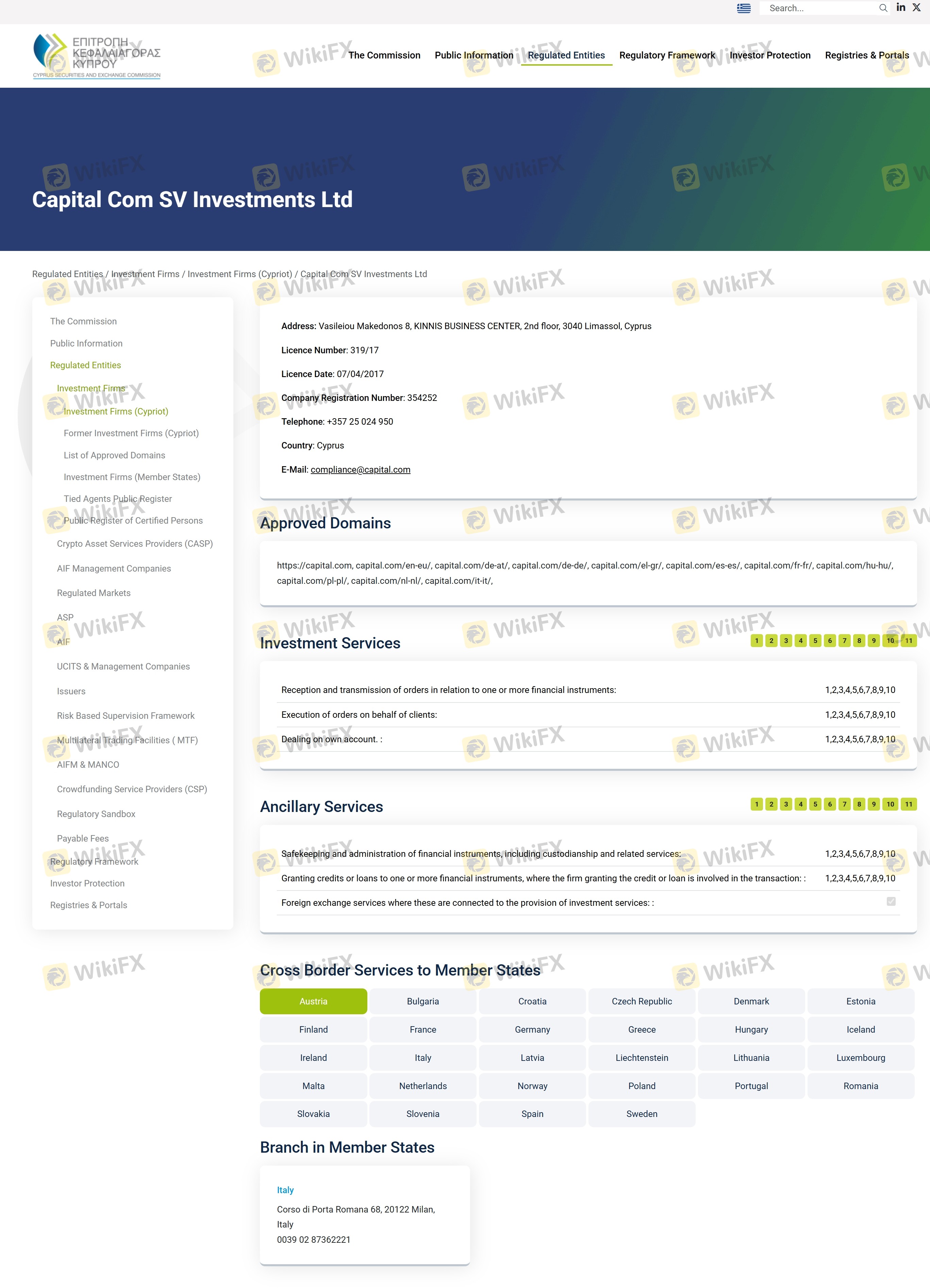Image resolution: width=930 pixels, height=1288 pixels.
Task: Select the Estonia member state tab
Action: tap(861, 1001)
